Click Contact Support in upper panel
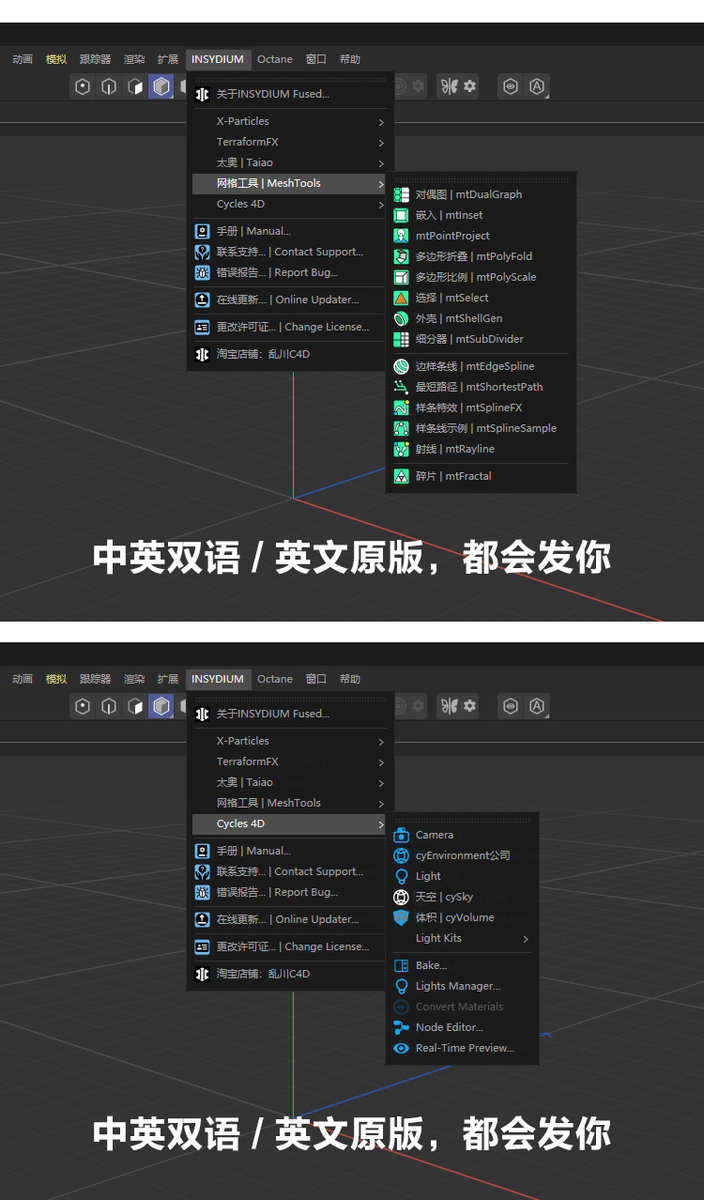704x1200 pixels. click(x=290, y=252)
